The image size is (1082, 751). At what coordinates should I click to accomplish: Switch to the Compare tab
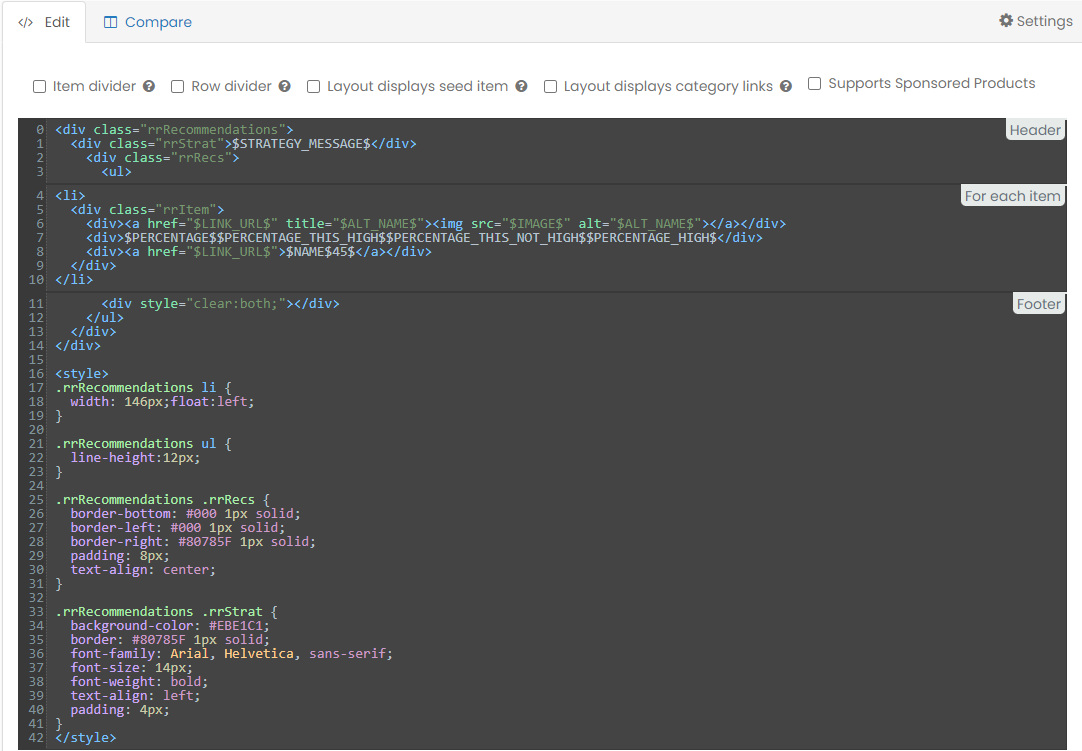point(148,22)
